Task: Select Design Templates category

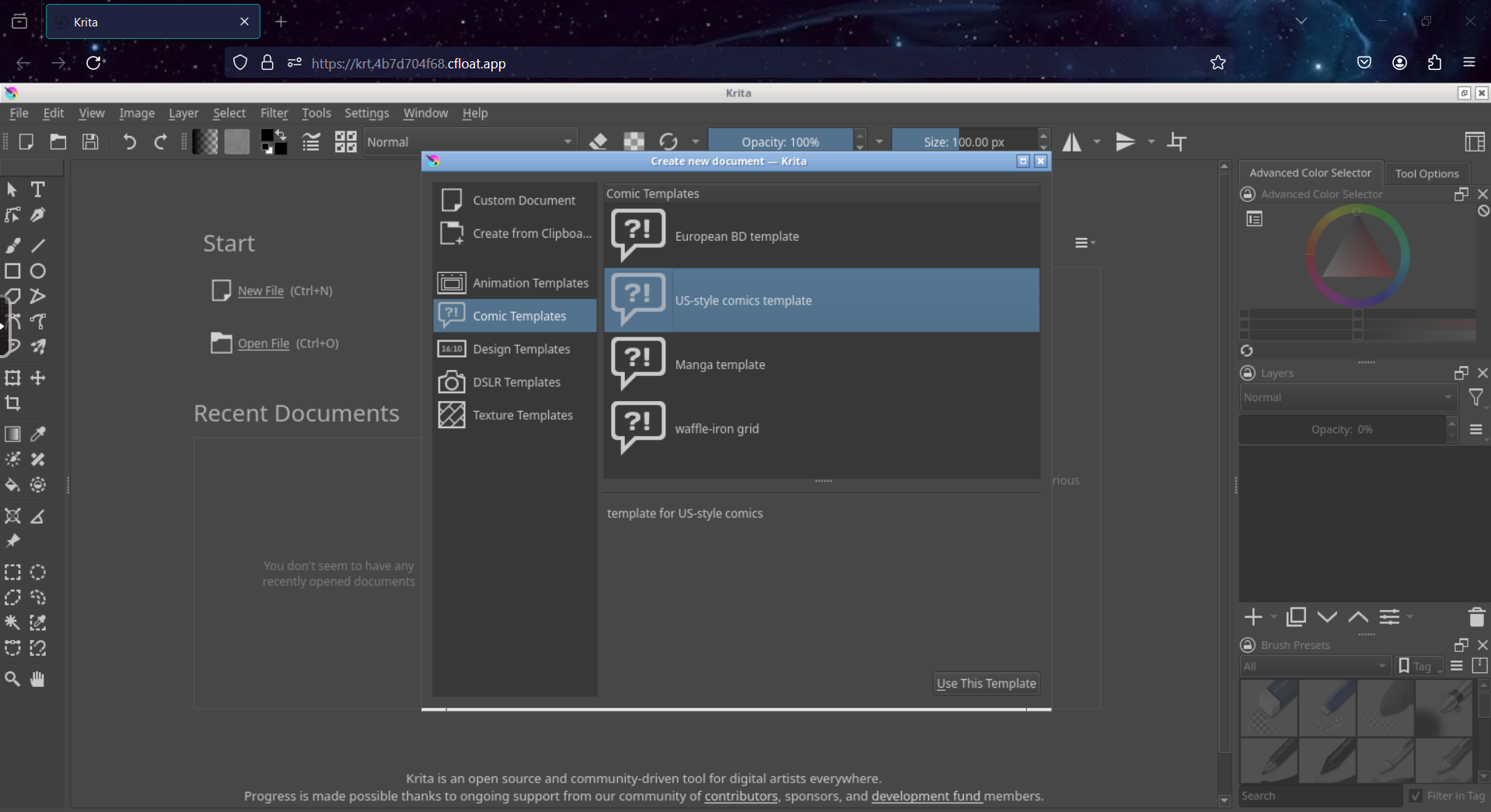Action: tap(515, 349)
